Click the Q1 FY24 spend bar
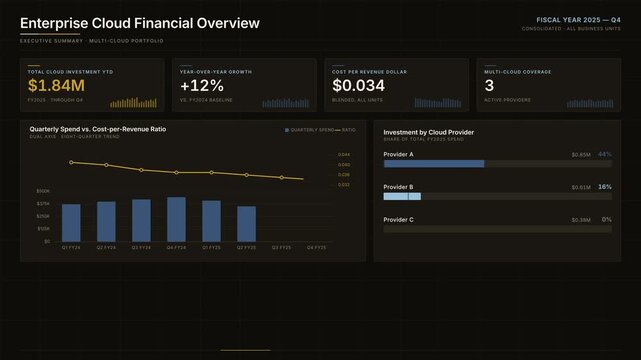Screen dimensions: 641x360 click(x=71, y=223)
